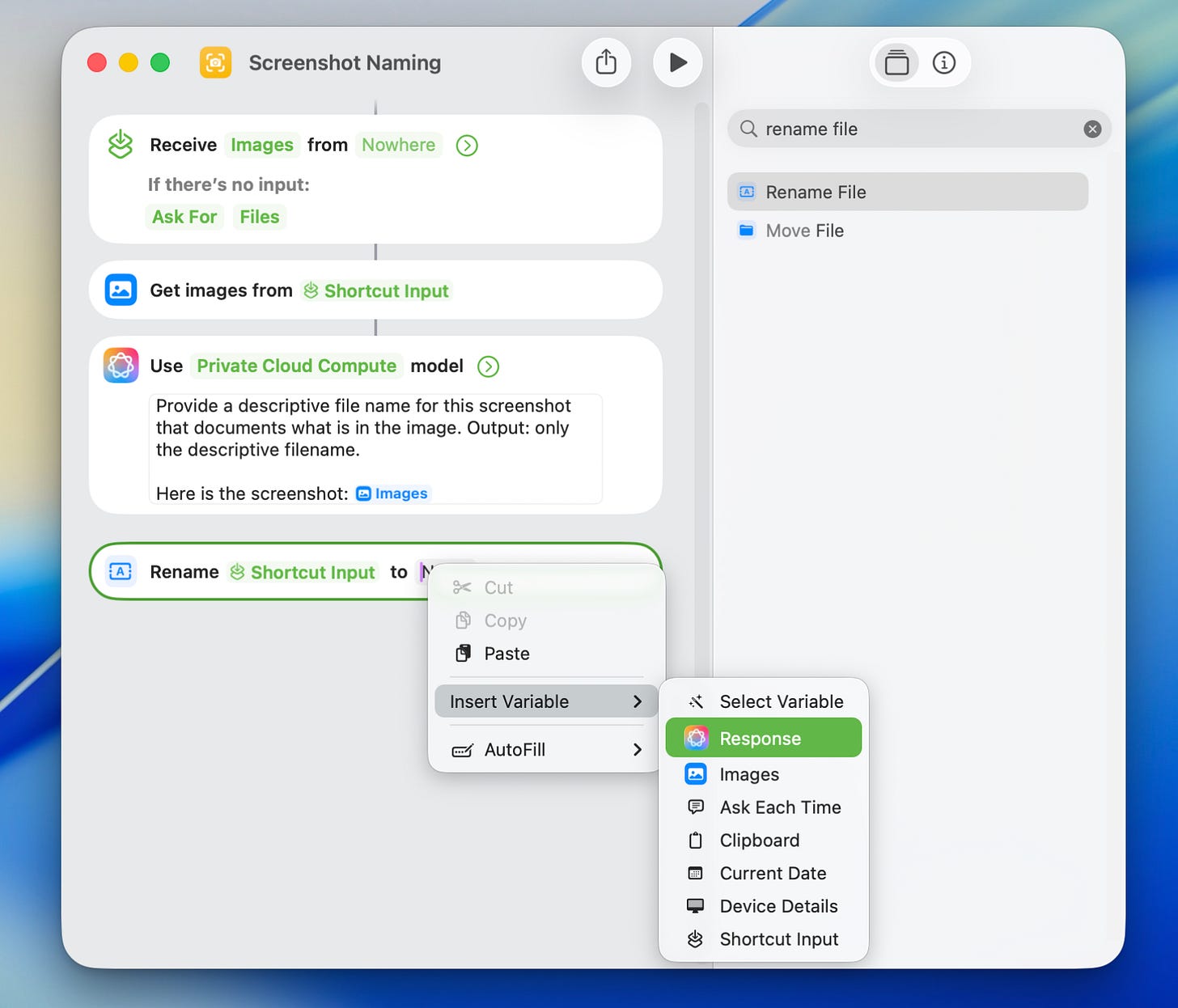Click the Rename File action icon

click(x=747, y=192)
